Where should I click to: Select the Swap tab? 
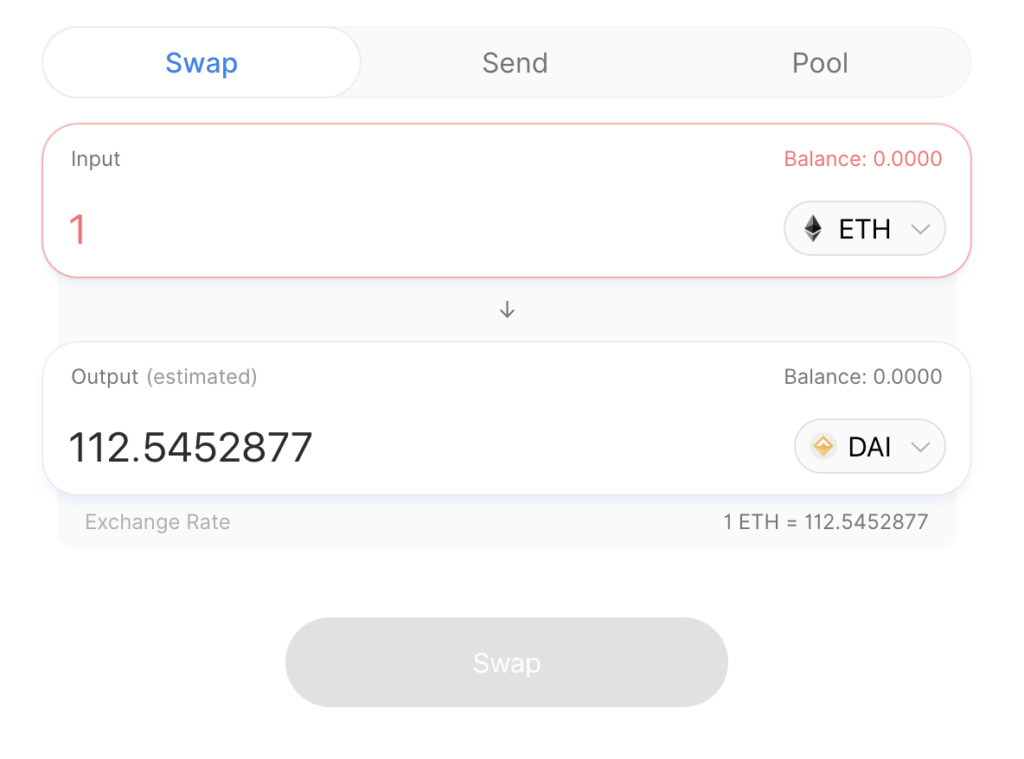pos(201,62)
